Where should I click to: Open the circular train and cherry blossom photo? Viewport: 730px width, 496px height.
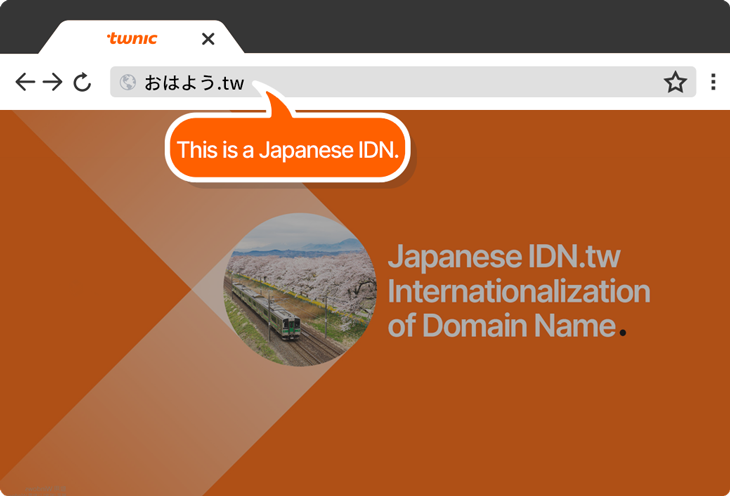(x=299, y=289)
